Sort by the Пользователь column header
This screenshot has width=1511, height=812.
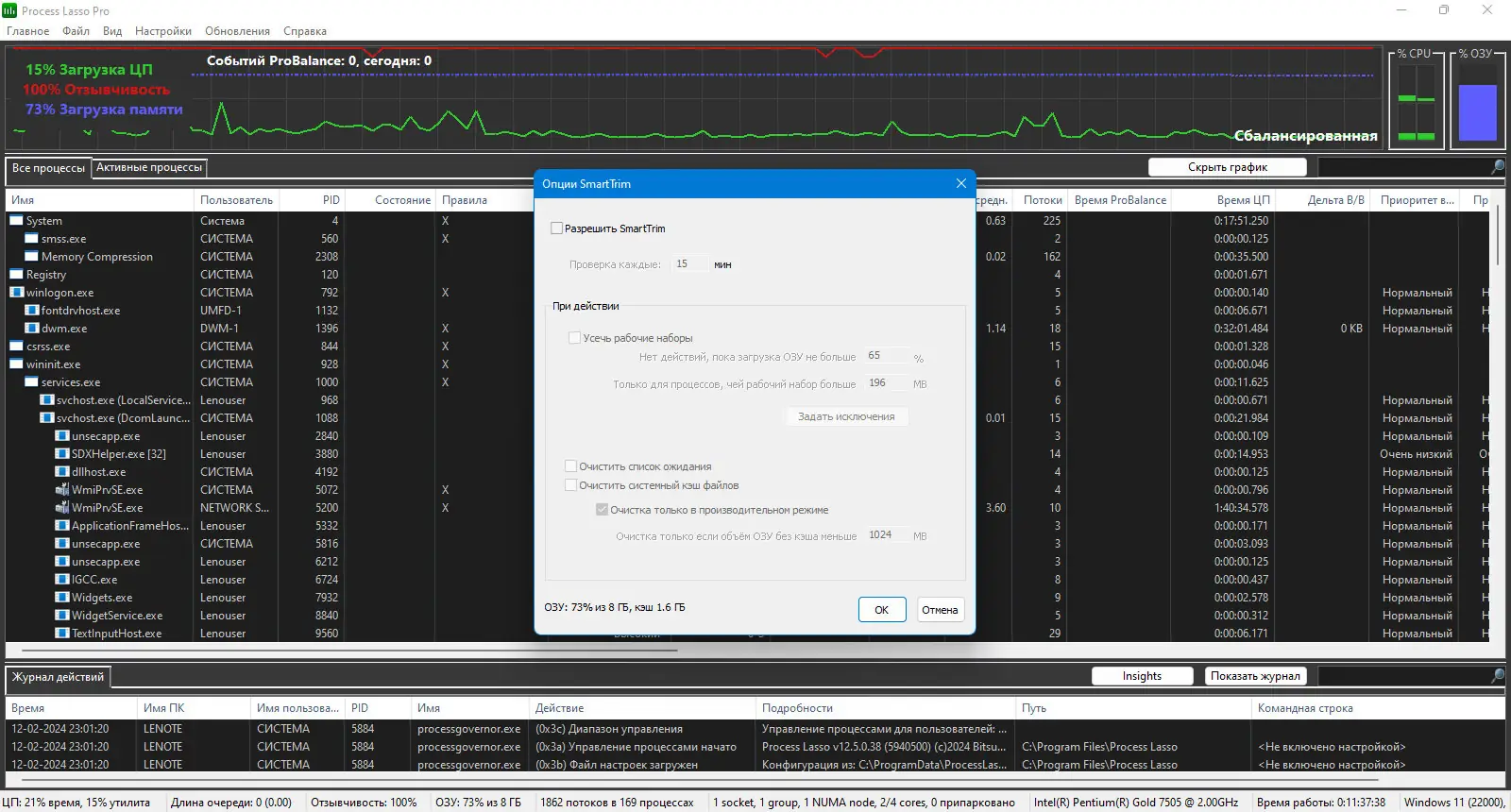point(236,200)
